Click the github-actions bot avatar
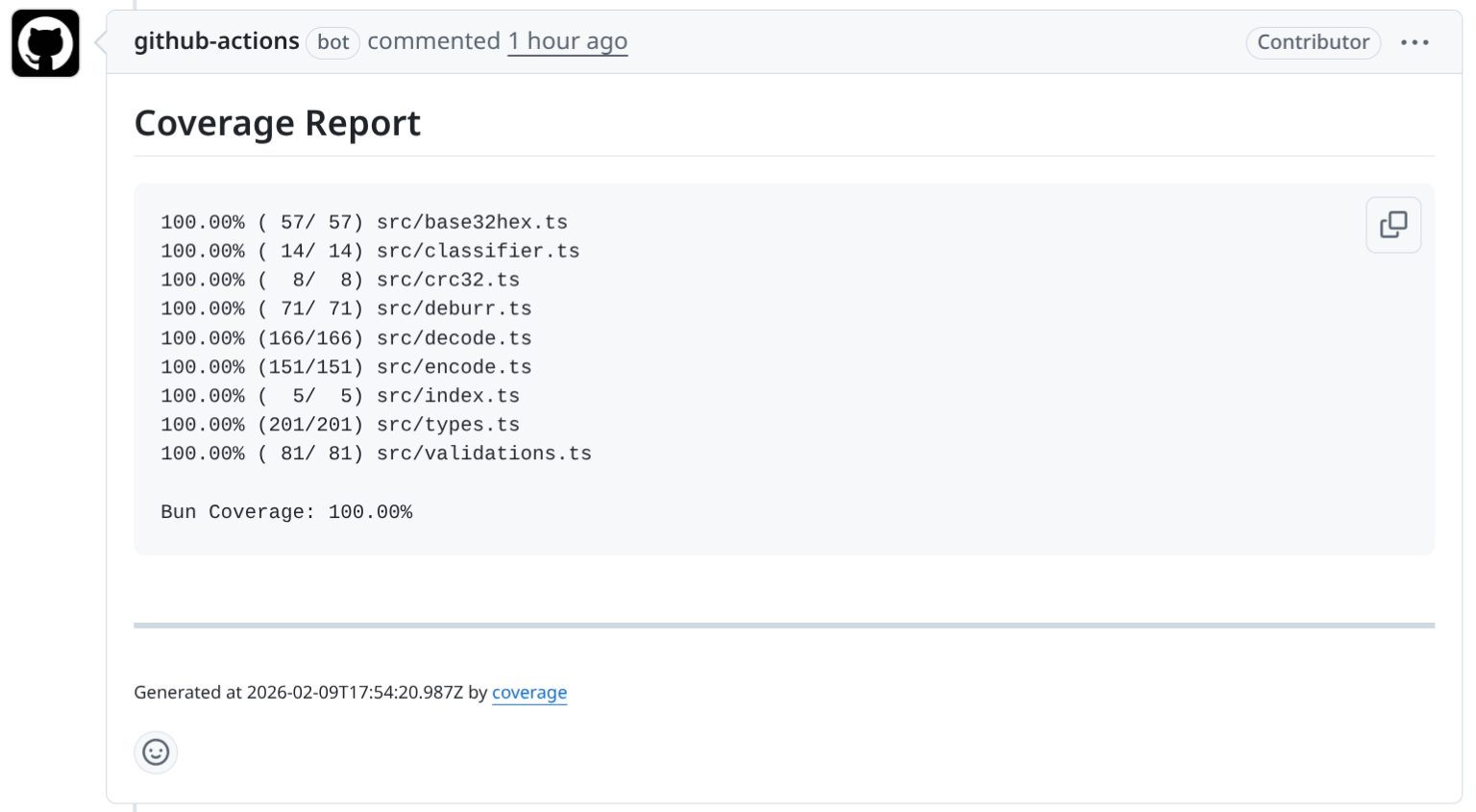The image size is (1476, 812). click(x=44, y=43)
